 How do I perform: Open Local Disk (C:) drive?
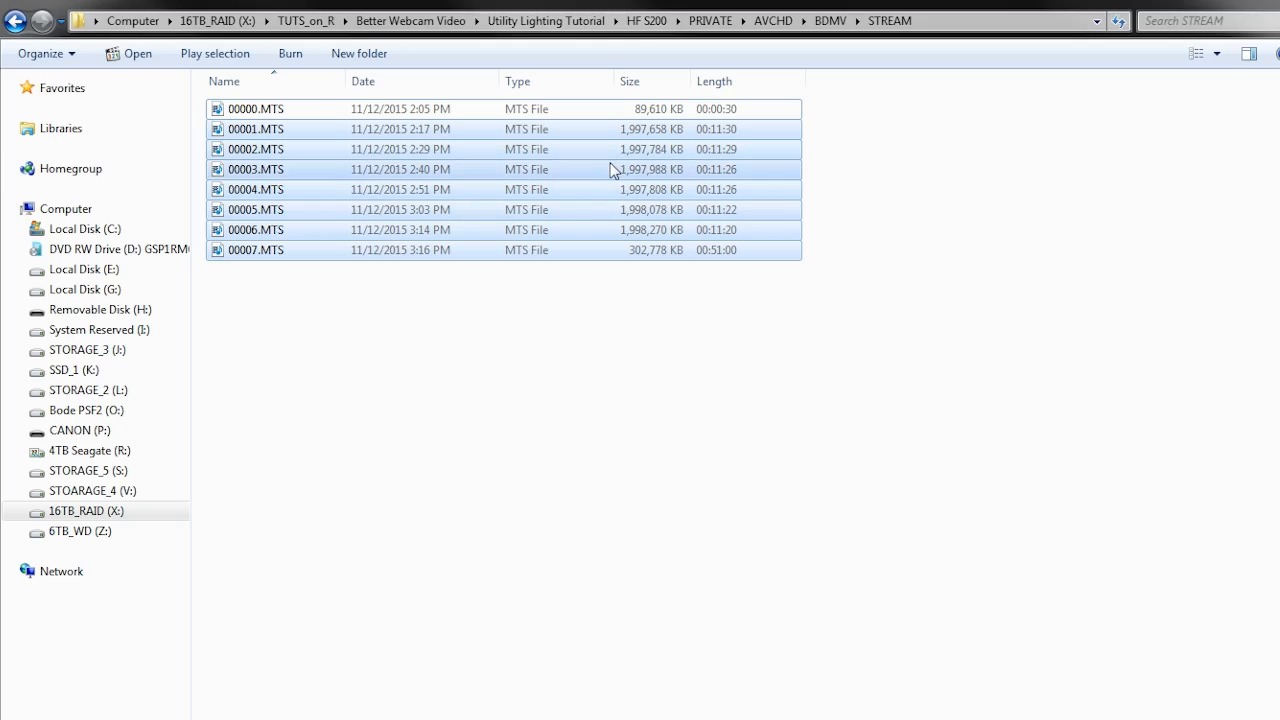[85, 229]
